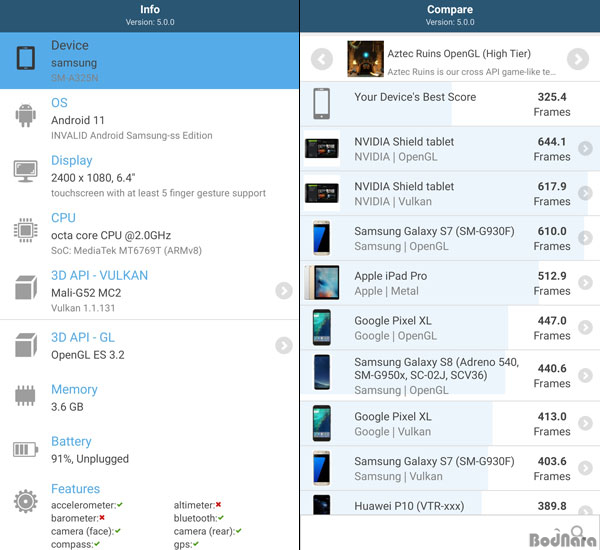Tap the phone icon beside Your Device's Best Score
The width and height of the screenshot is (600, 550).
click(321, 104)
